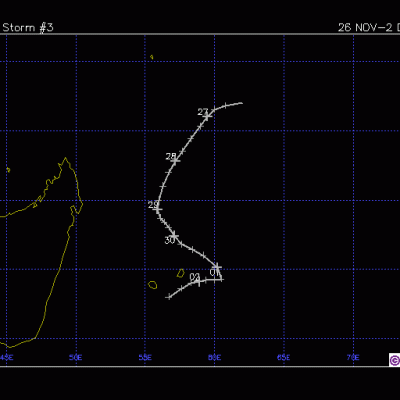Select the "28" date label on track
The image size is (400, 400).
(x=171, y=156)
